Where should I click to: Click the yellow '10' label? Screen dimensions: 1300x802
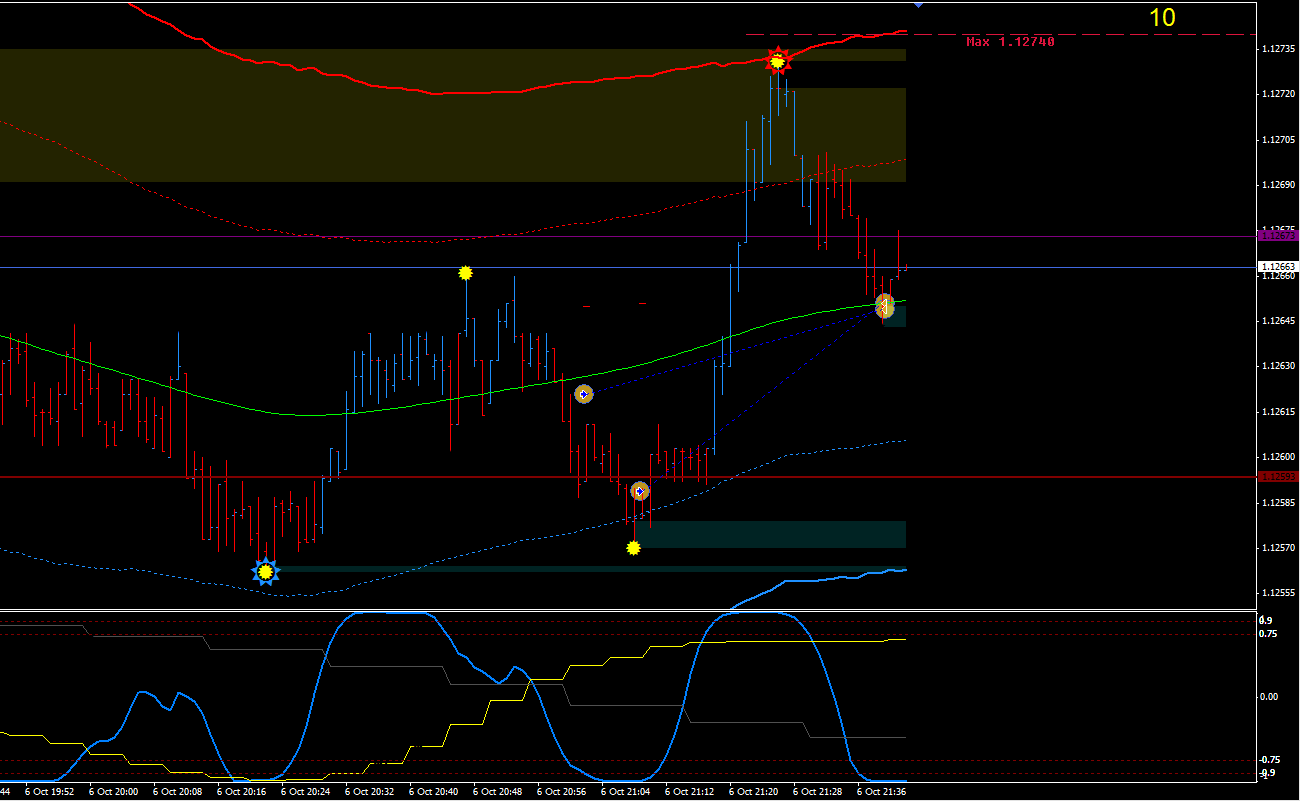(x=1162, y=18)
